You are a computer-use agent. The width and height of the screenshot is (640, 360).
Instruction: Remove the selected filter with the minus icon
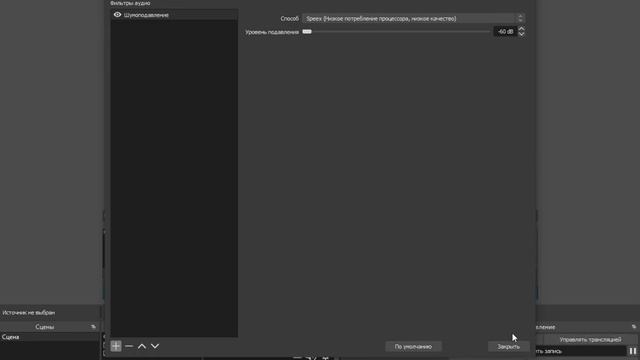129,346
